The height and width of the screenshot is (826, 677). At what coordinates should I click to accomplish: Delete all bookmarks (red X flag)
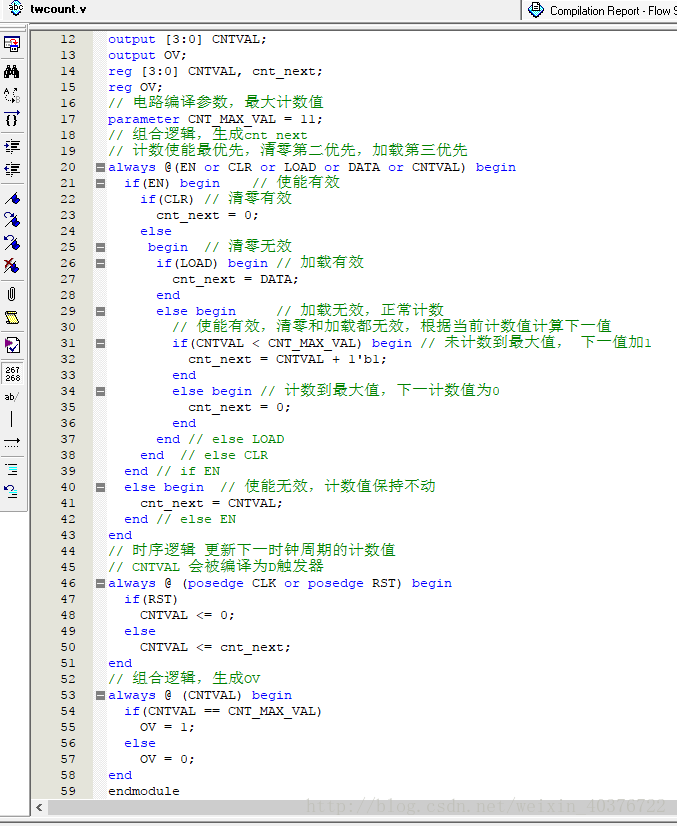(x=12, y=266)
